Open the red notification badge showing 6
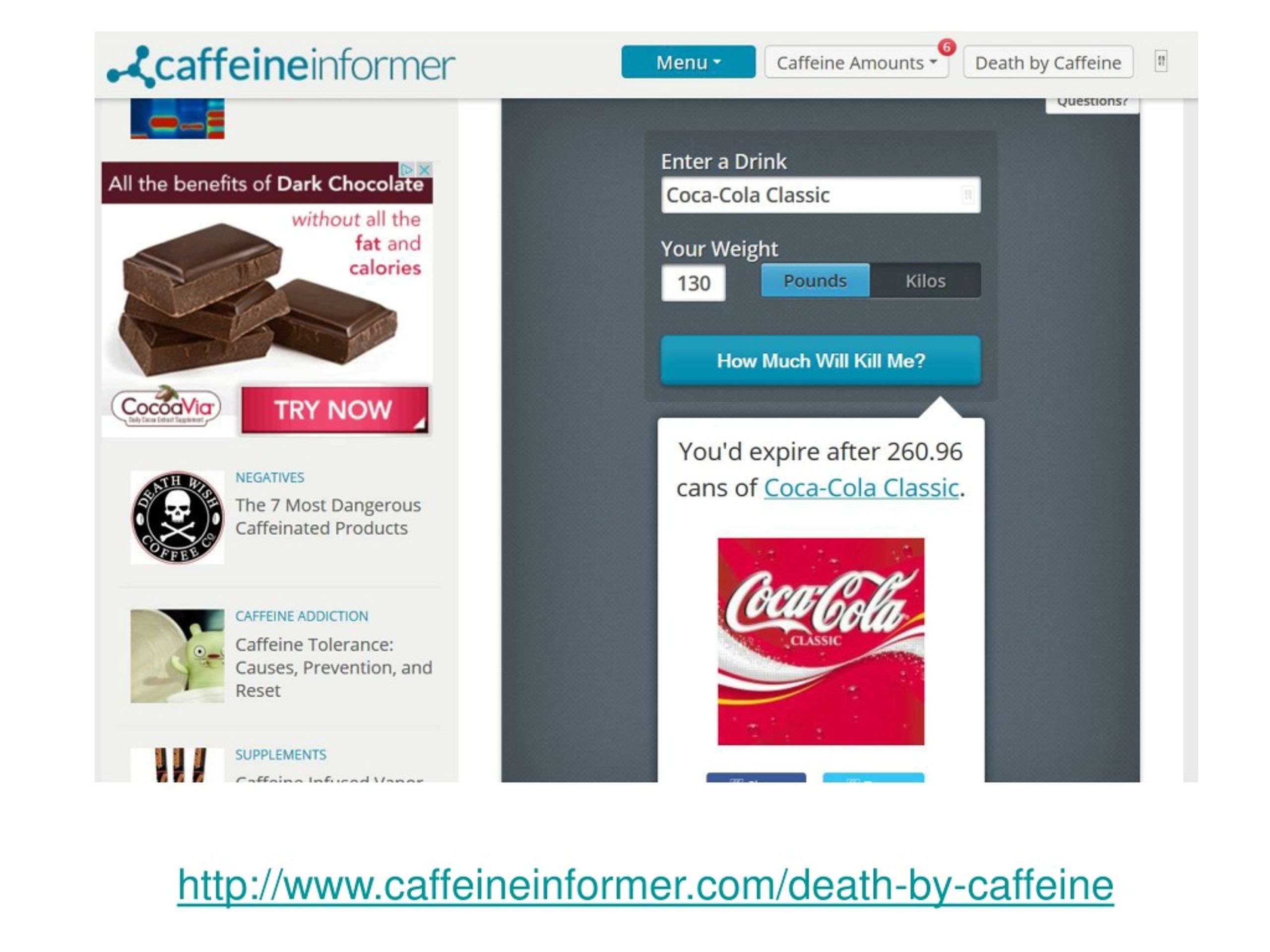Viewport: 1270px width, 952px height. pos(947,47)
